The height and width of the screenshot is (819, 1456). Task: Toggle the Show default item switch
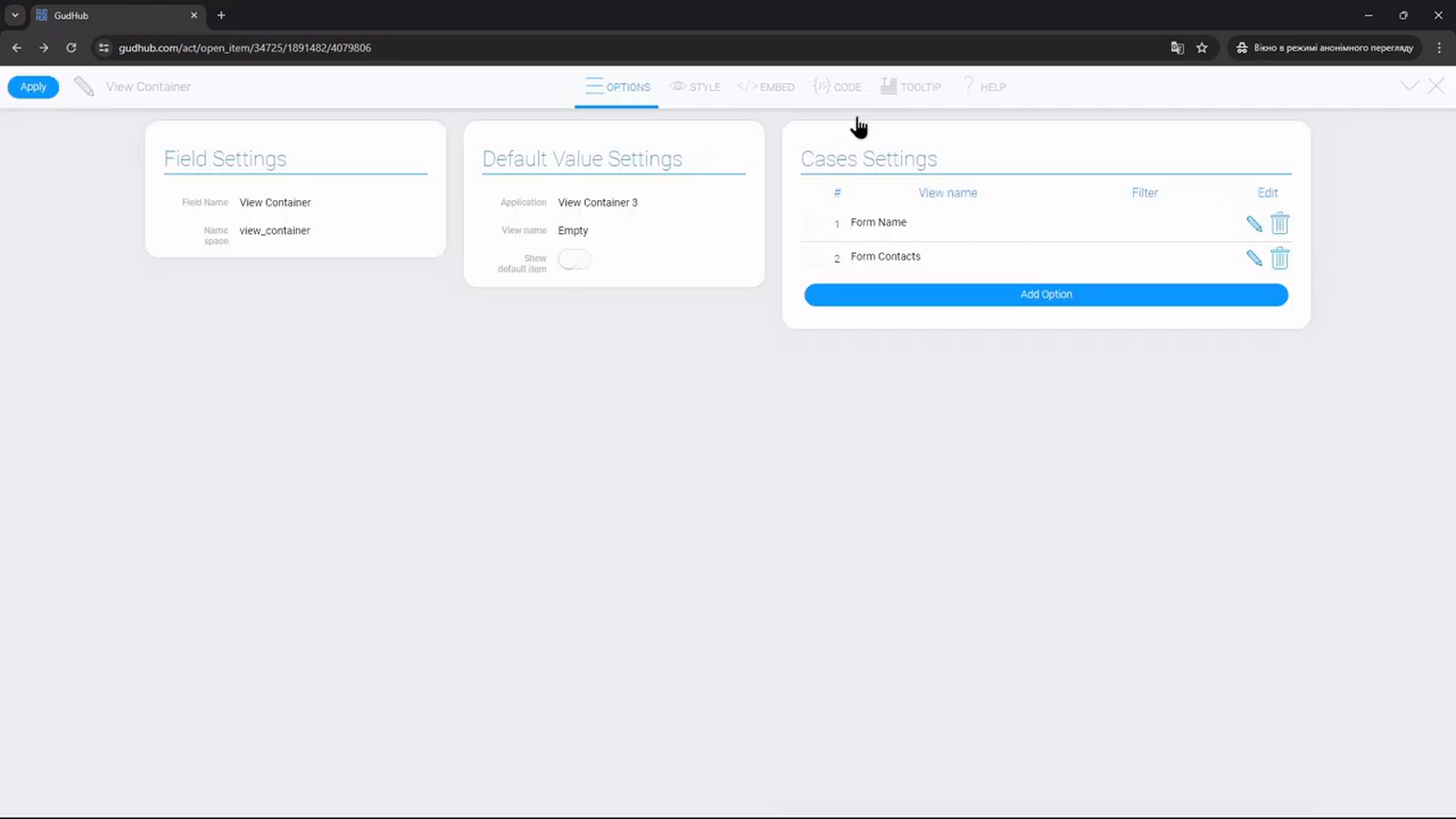pos(574,259)
